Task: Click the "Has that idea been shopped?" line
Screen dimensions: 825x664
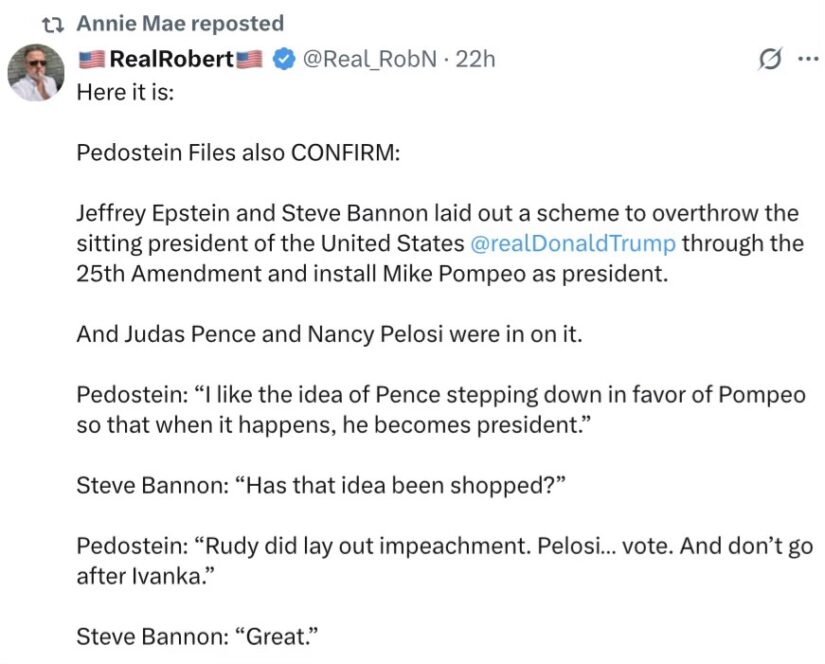Action: (321, 485)
